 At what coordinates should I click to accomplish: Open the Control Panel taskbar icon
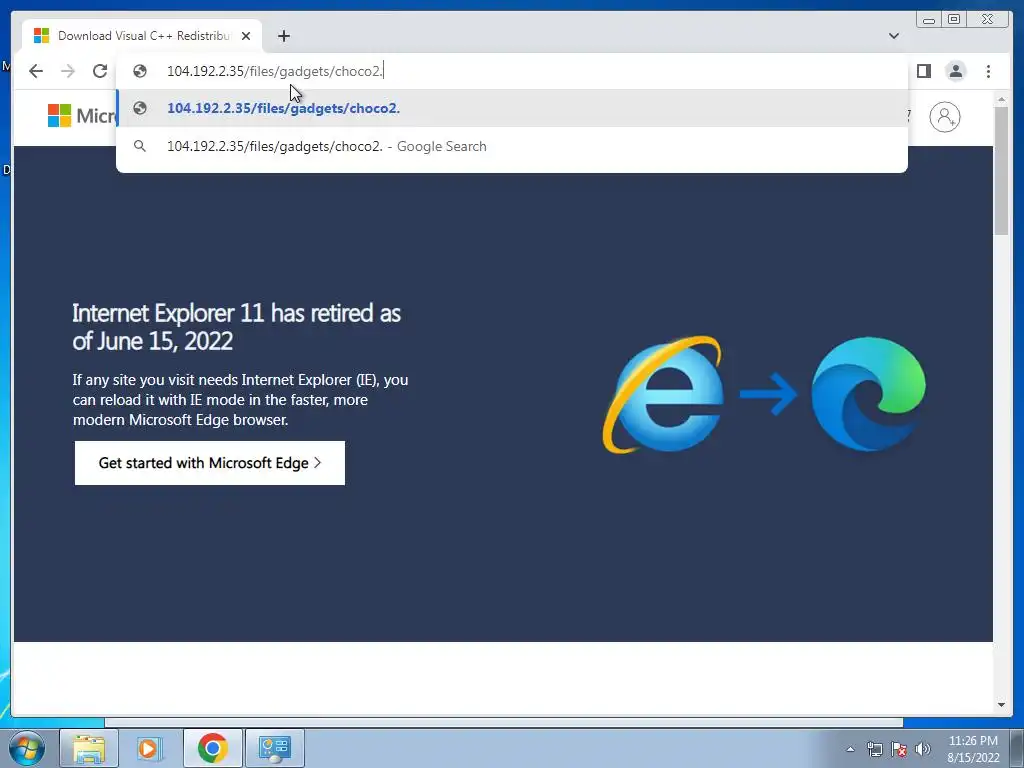point(274,748)
